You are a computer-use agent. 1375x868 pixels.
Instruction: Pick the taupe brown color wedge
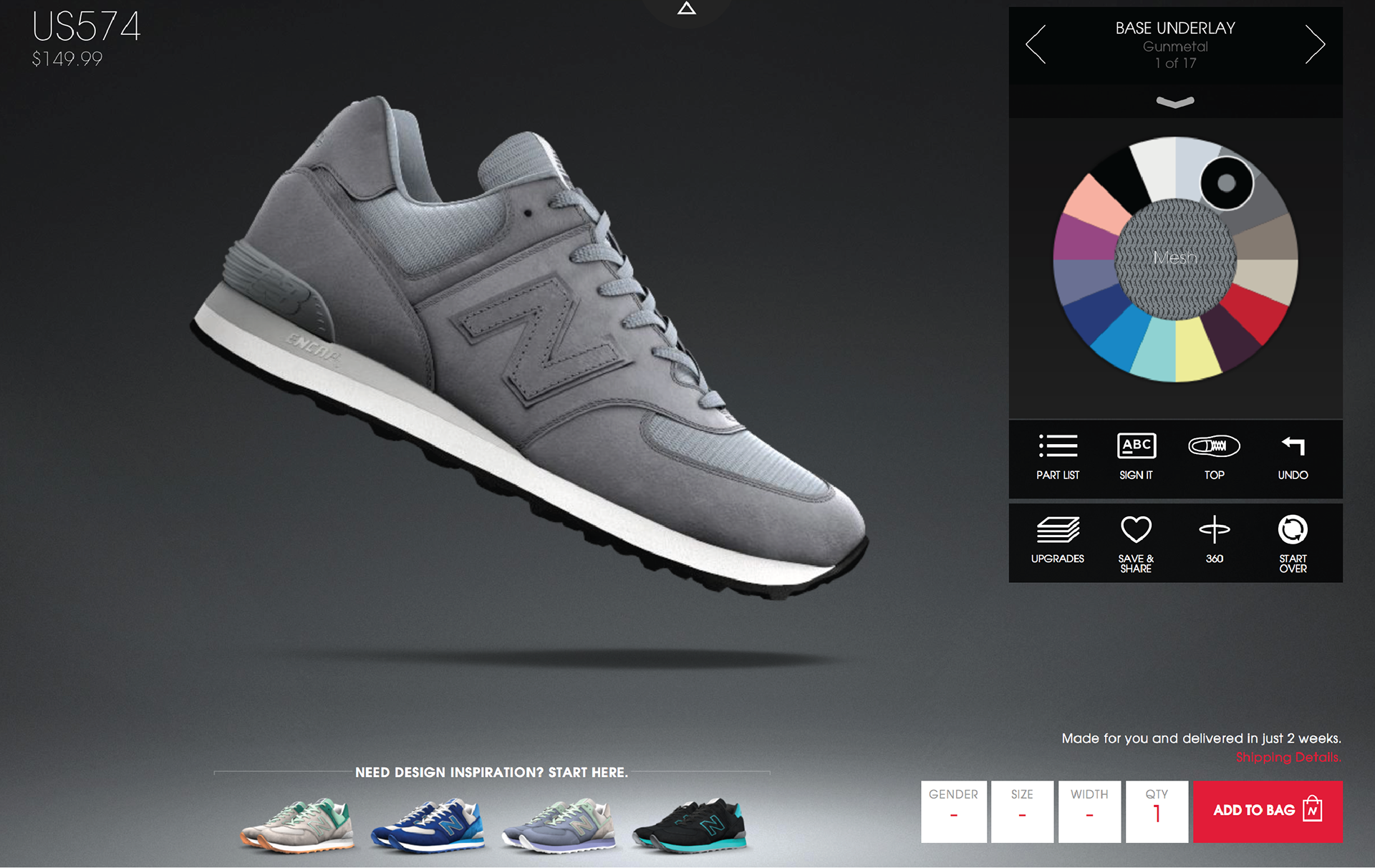click(x=1266, y=240)
